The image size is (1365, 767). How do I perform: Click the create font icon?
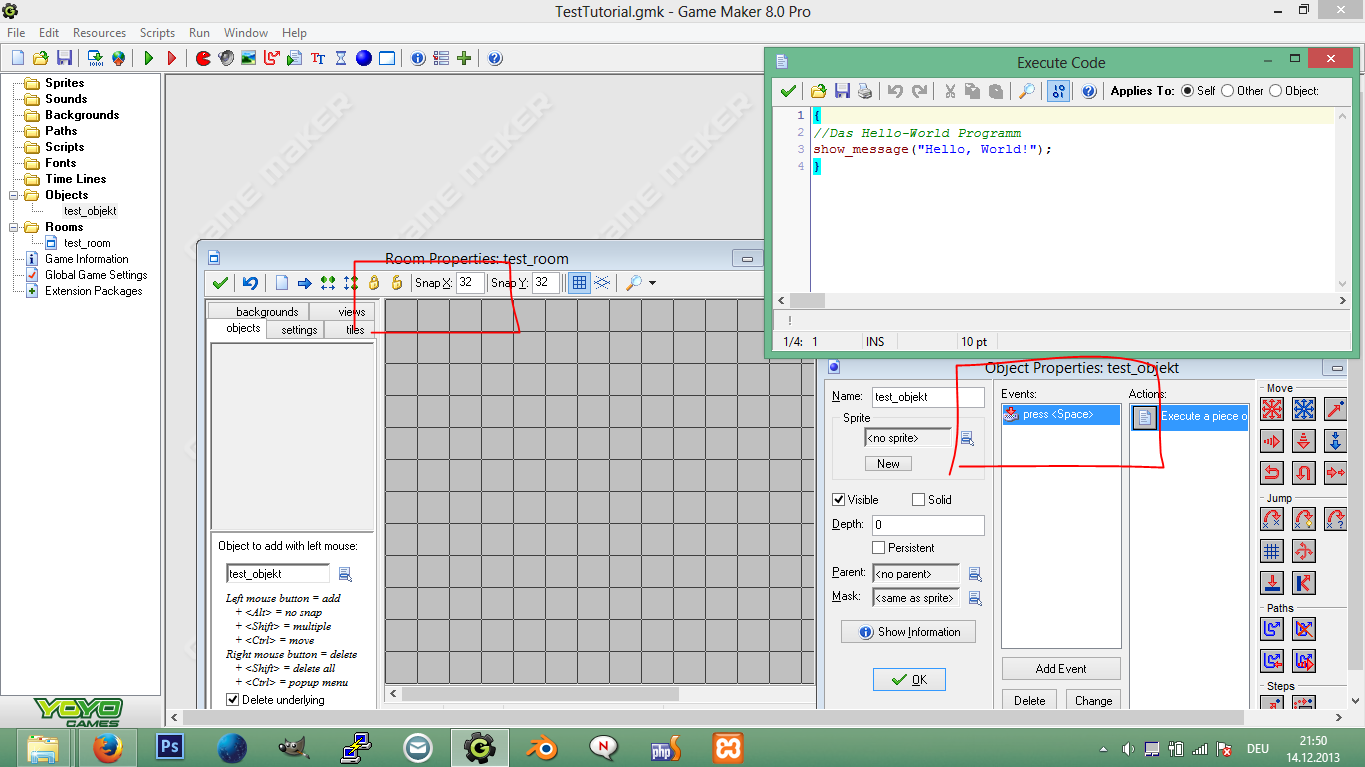point(318,58)
